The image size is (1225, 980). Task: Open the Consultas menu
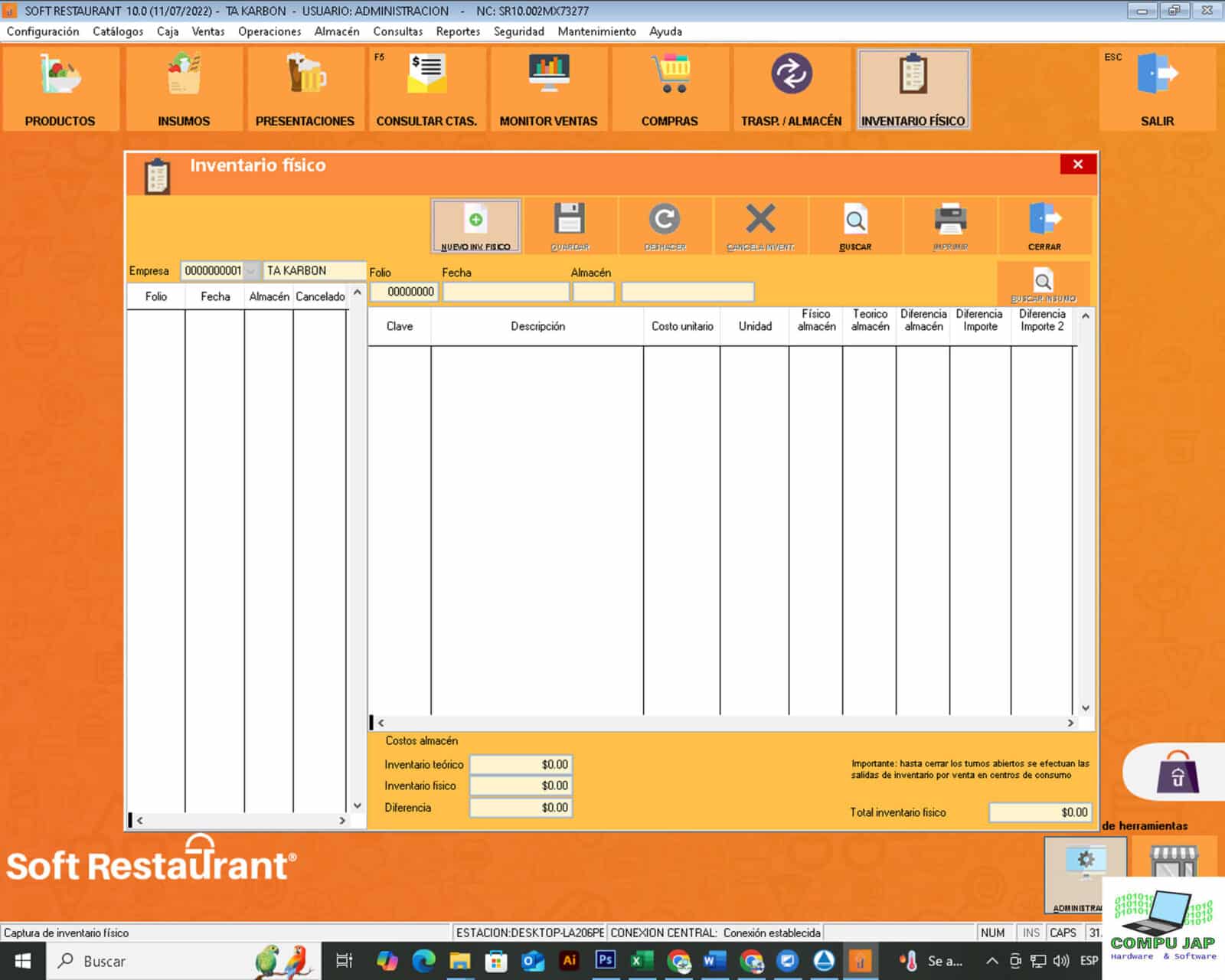point(398,31)
